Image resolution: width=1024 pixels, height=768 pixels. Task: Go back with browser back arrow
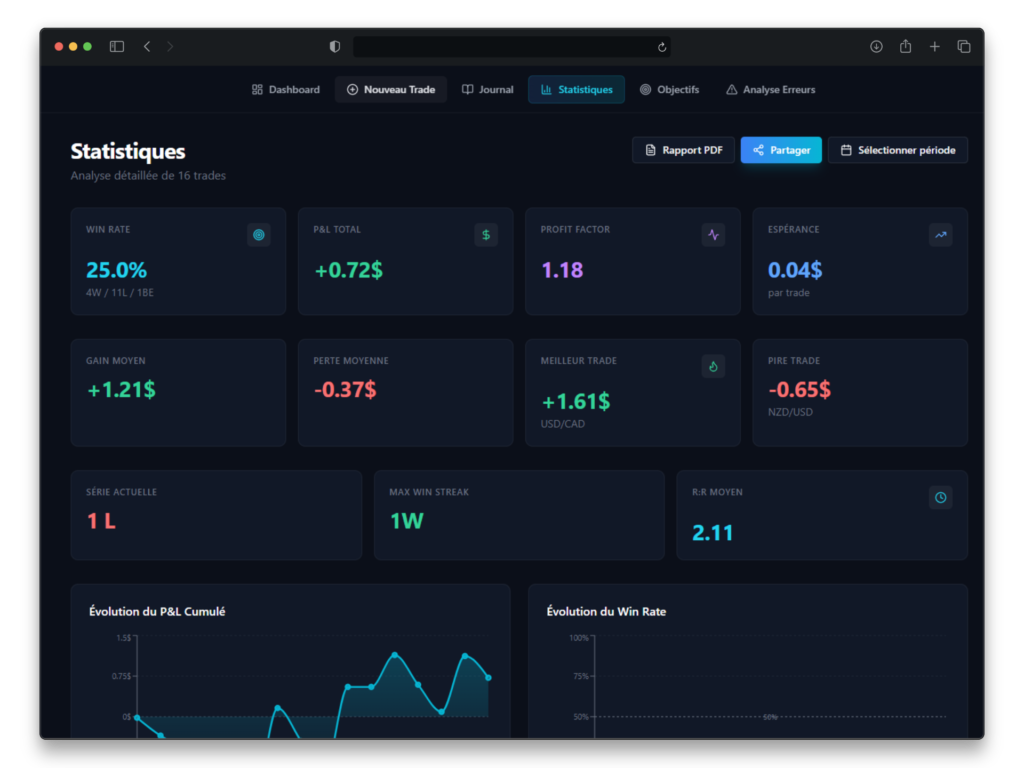click(147, 46)
